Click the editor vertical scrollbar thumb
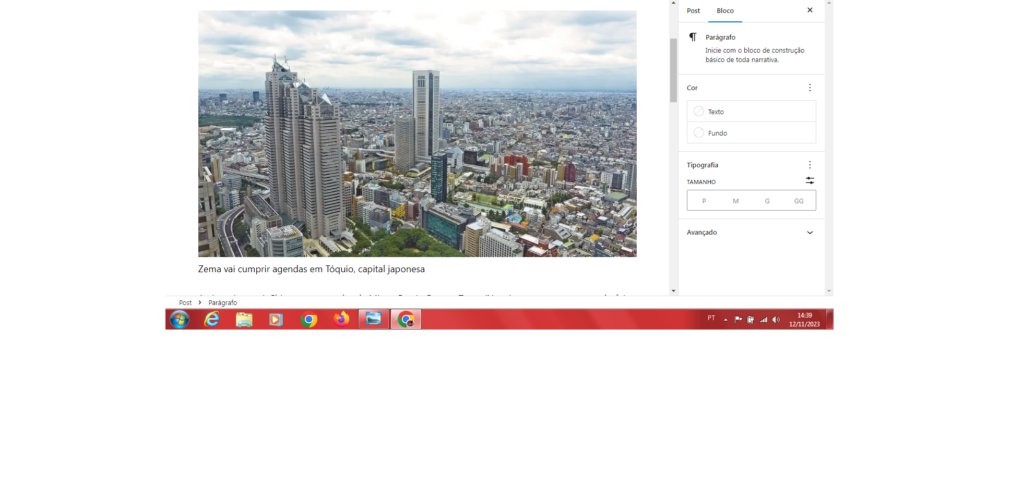The height and width of the screenshot is (487, 1024). coord(673,71)
